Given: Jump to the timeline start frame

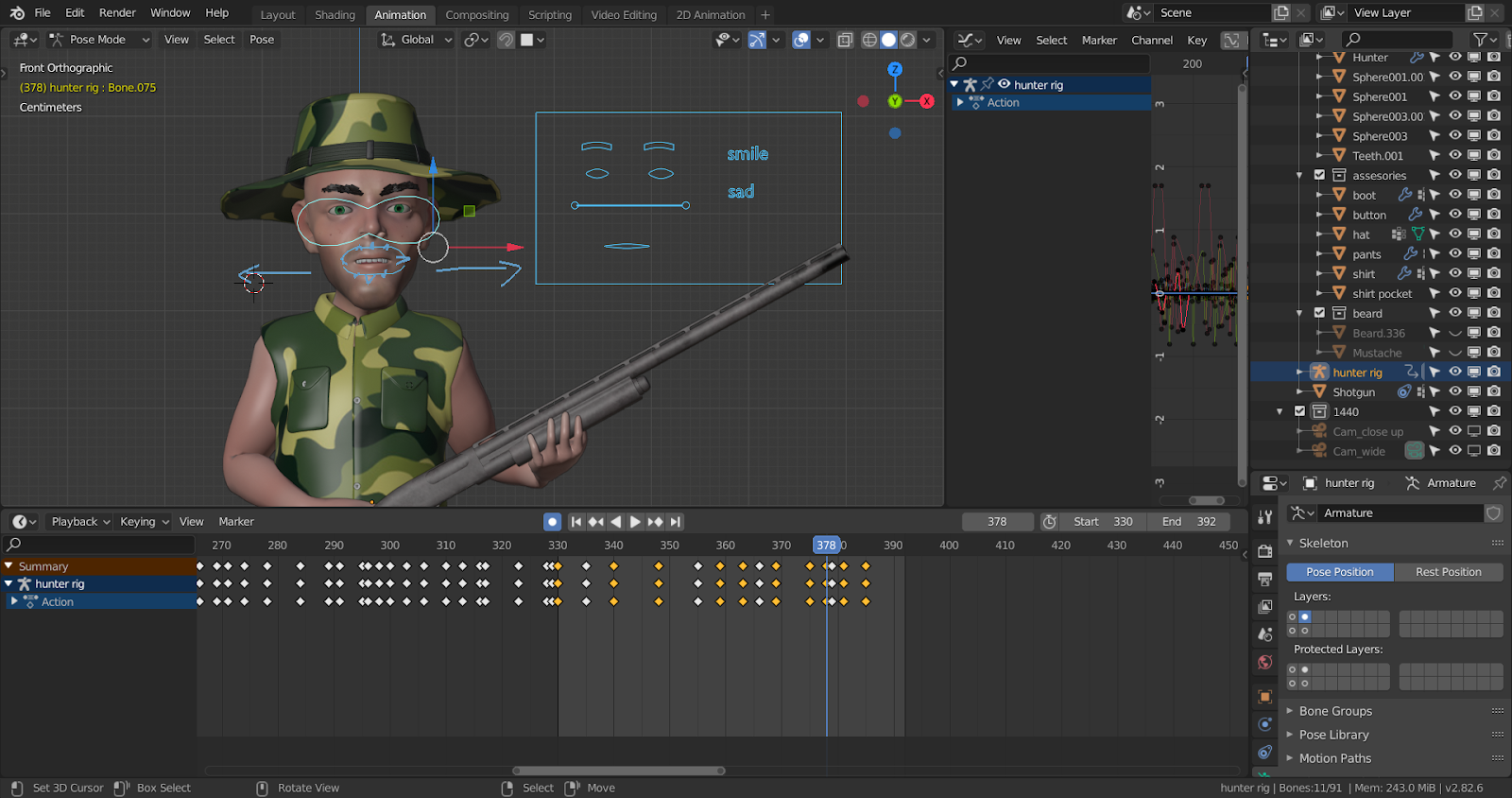Looking at the screenshot, I should click(x=576, y=522).
